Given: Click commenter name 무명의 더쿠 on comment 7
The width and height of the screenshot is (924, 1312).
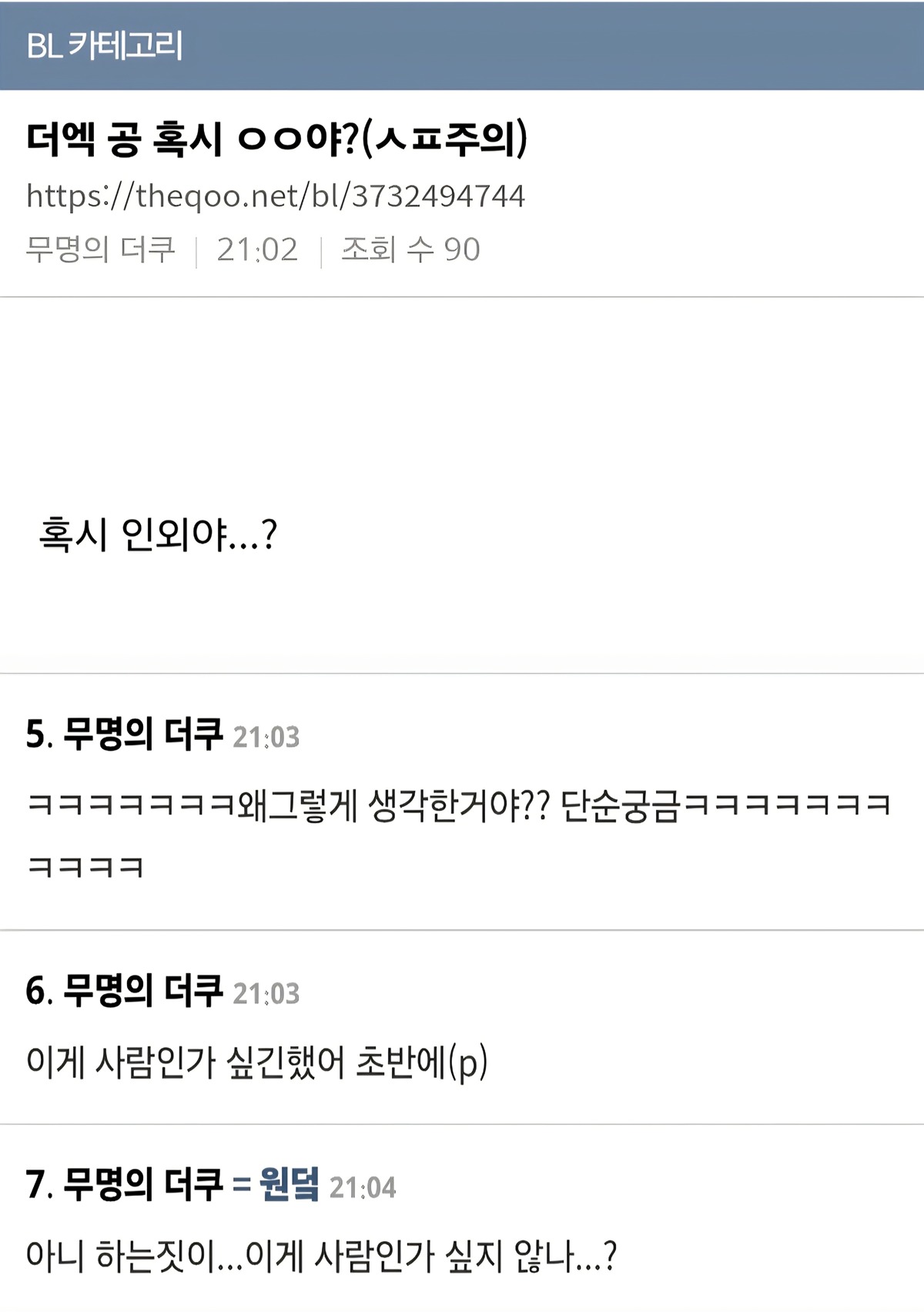Looking at the screenshot, I should (142, 1184).
